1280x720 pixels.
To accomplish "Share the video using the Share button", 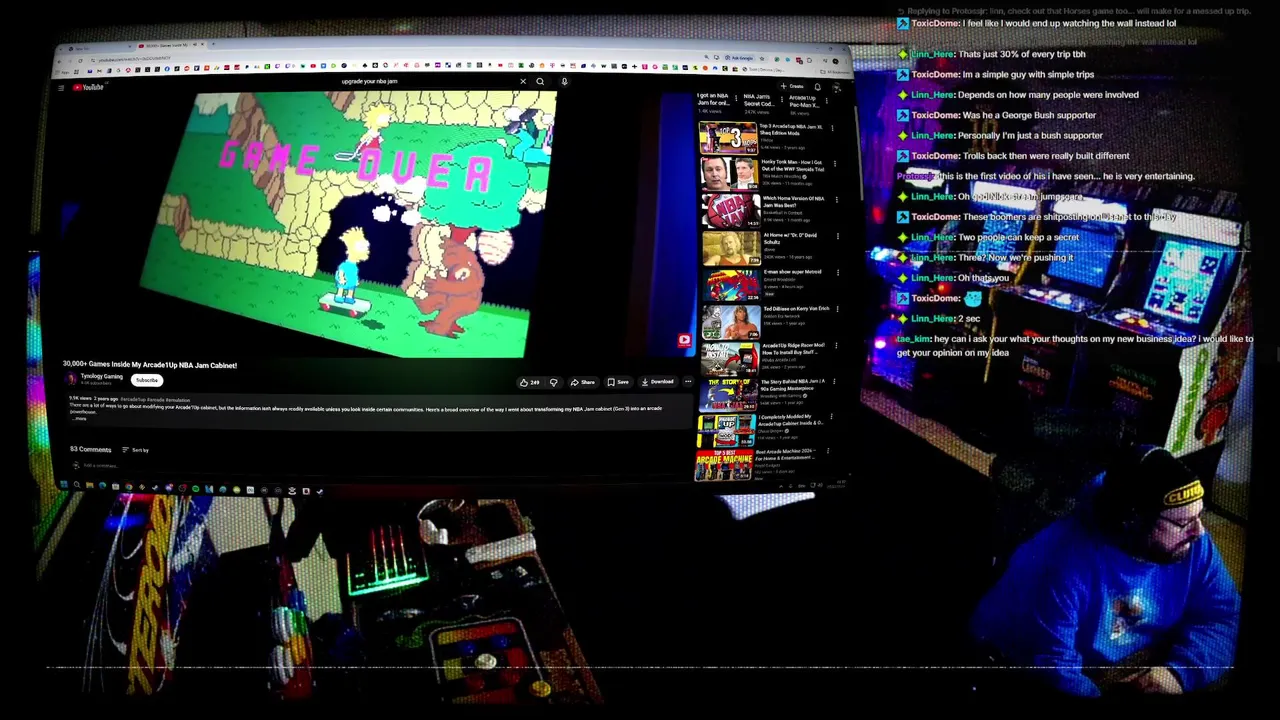I will click(583, 382).
